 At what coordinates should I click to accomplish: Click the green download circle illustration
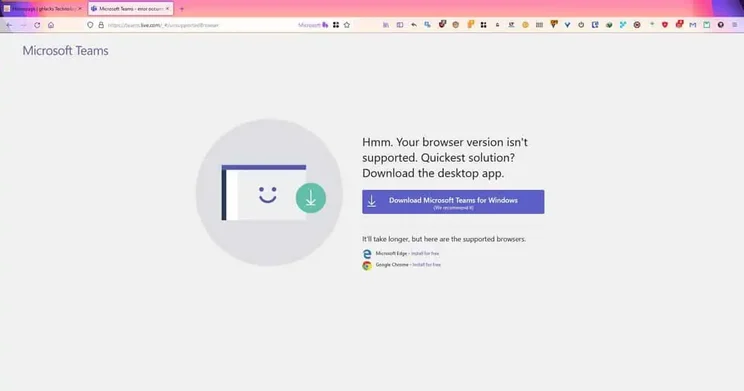311,198
